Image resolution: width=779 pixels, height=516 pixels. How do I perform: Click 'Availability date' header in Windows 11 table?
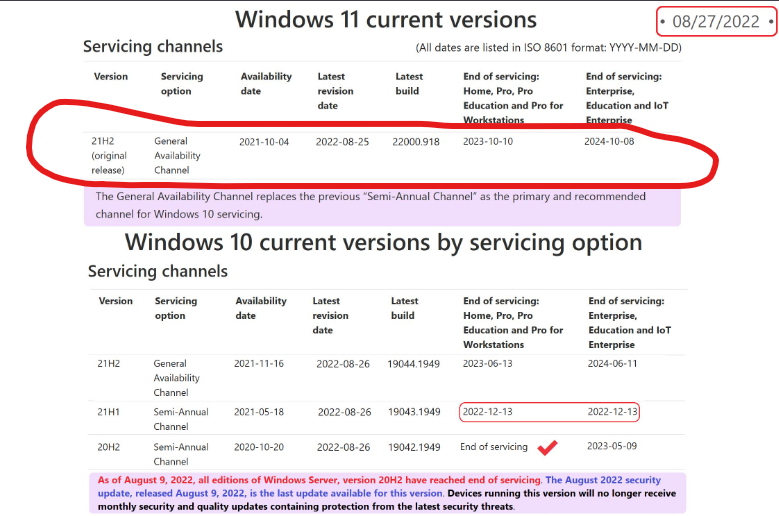266,83
